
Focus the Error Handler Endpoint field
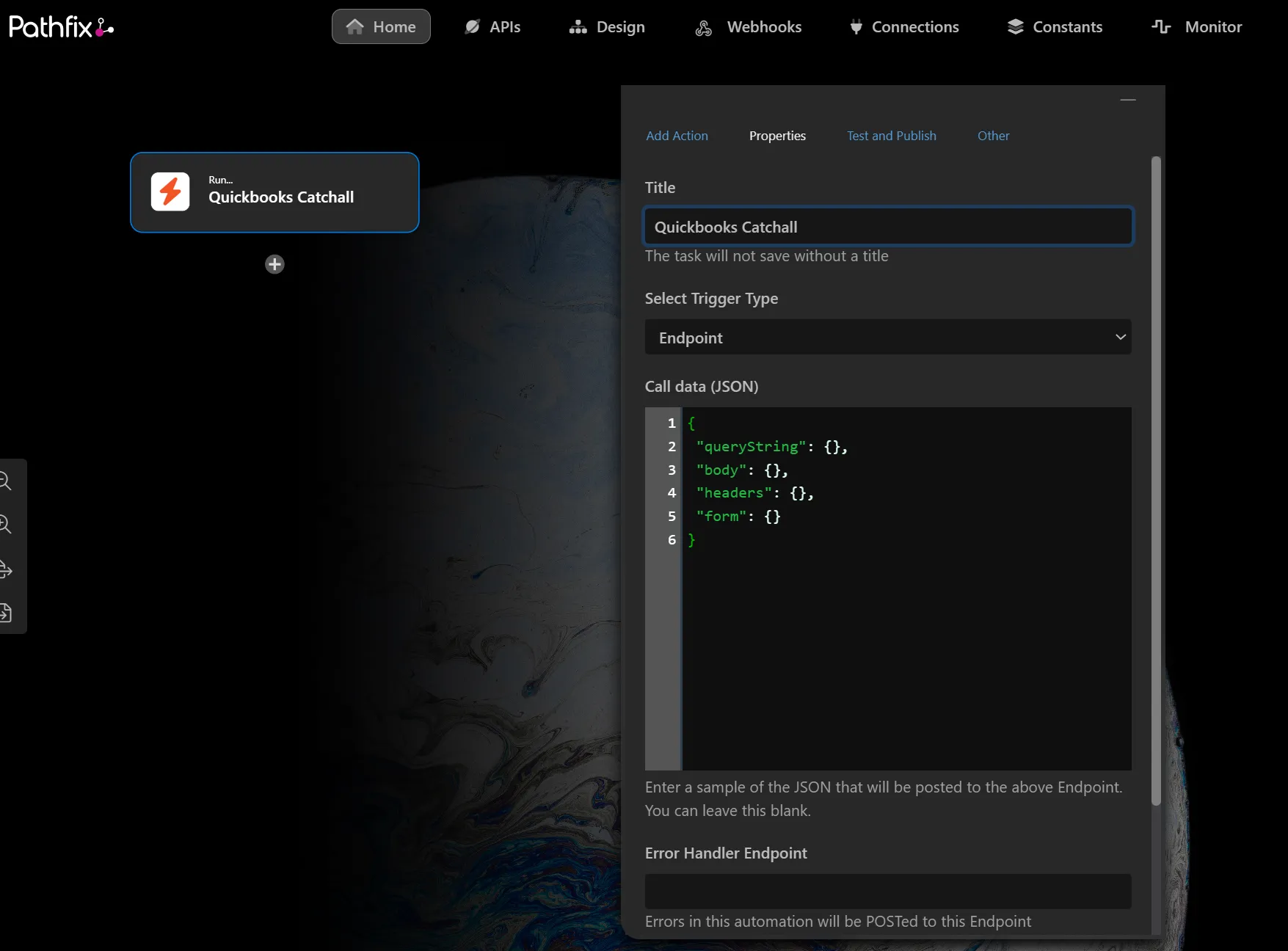[888, 892]
